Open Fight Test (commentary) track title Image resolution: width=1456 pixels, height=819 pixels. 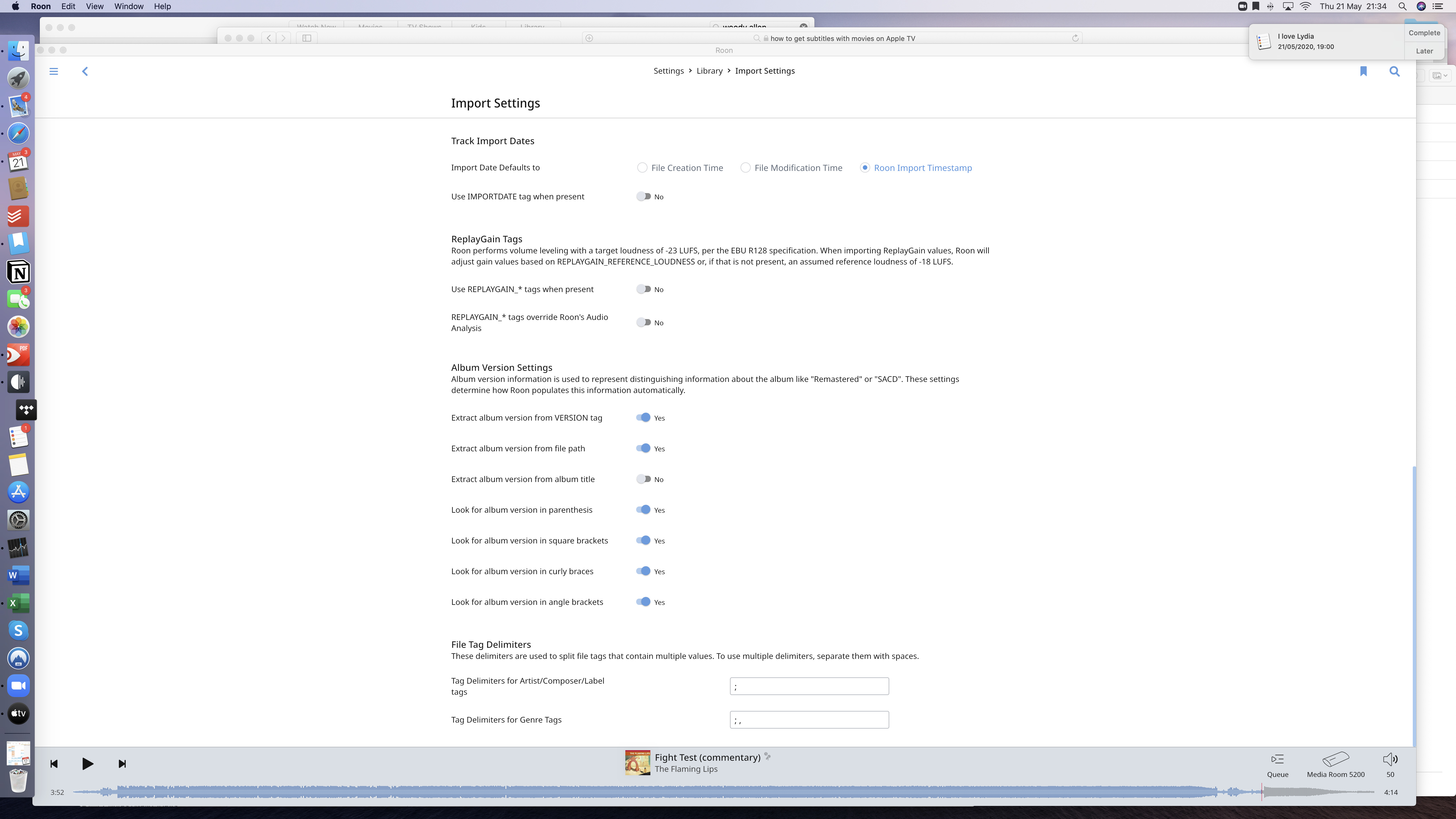click(708, 757)
